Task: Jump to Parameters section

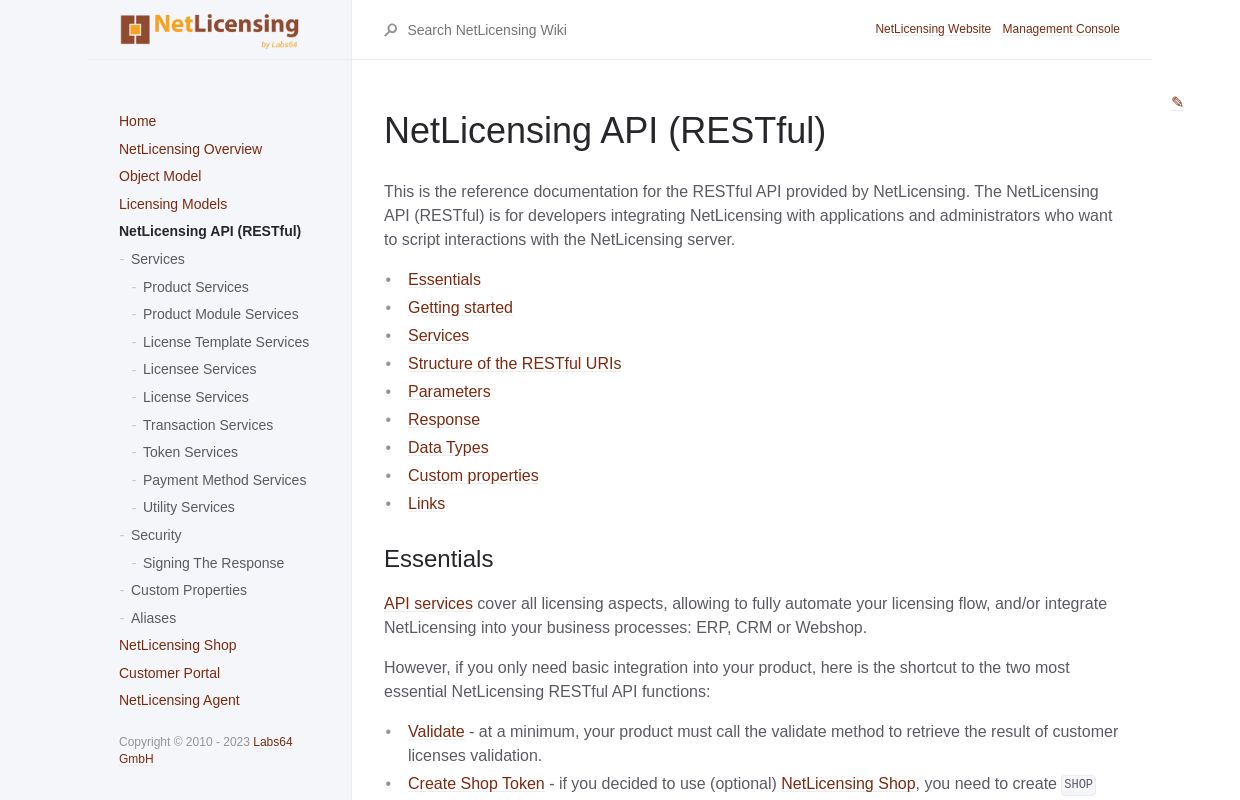Action: pyautogui.click(x=449, y=392)
